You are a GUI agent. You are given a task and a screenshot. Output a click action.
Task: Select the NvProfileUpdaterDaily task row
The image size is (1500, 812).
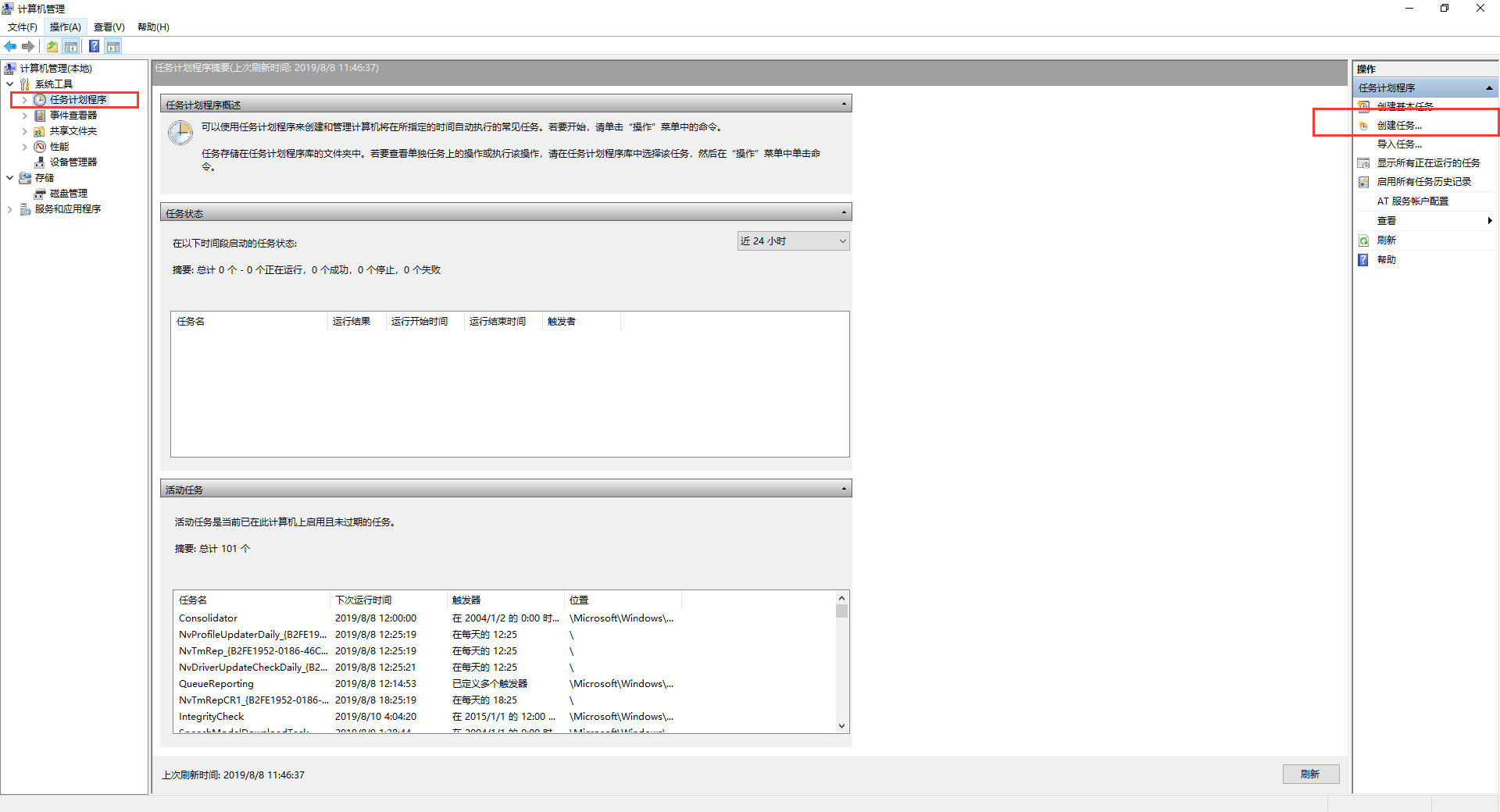click(x=504, y=635)
